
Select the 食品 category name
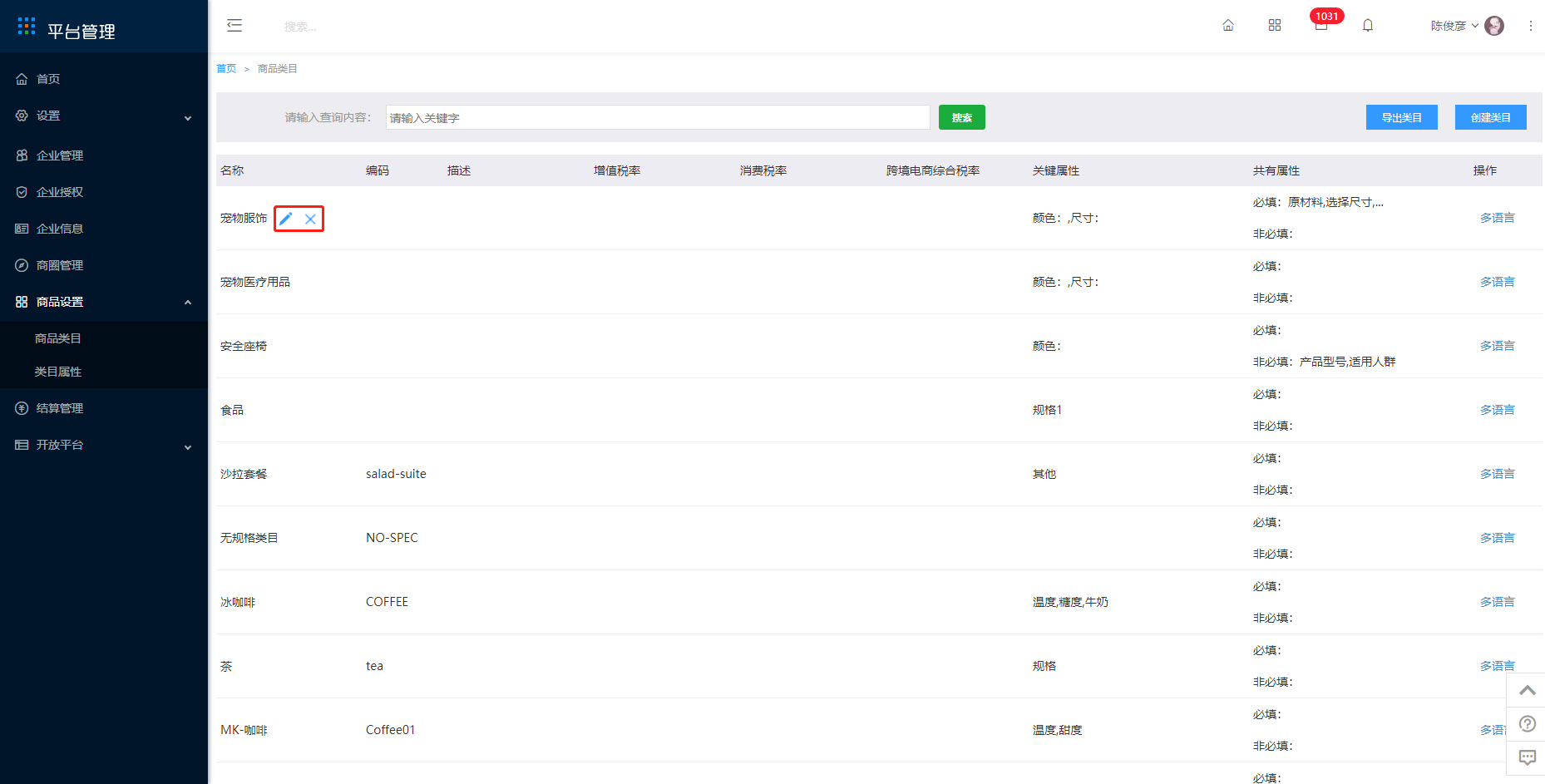[x=232, y=410]
